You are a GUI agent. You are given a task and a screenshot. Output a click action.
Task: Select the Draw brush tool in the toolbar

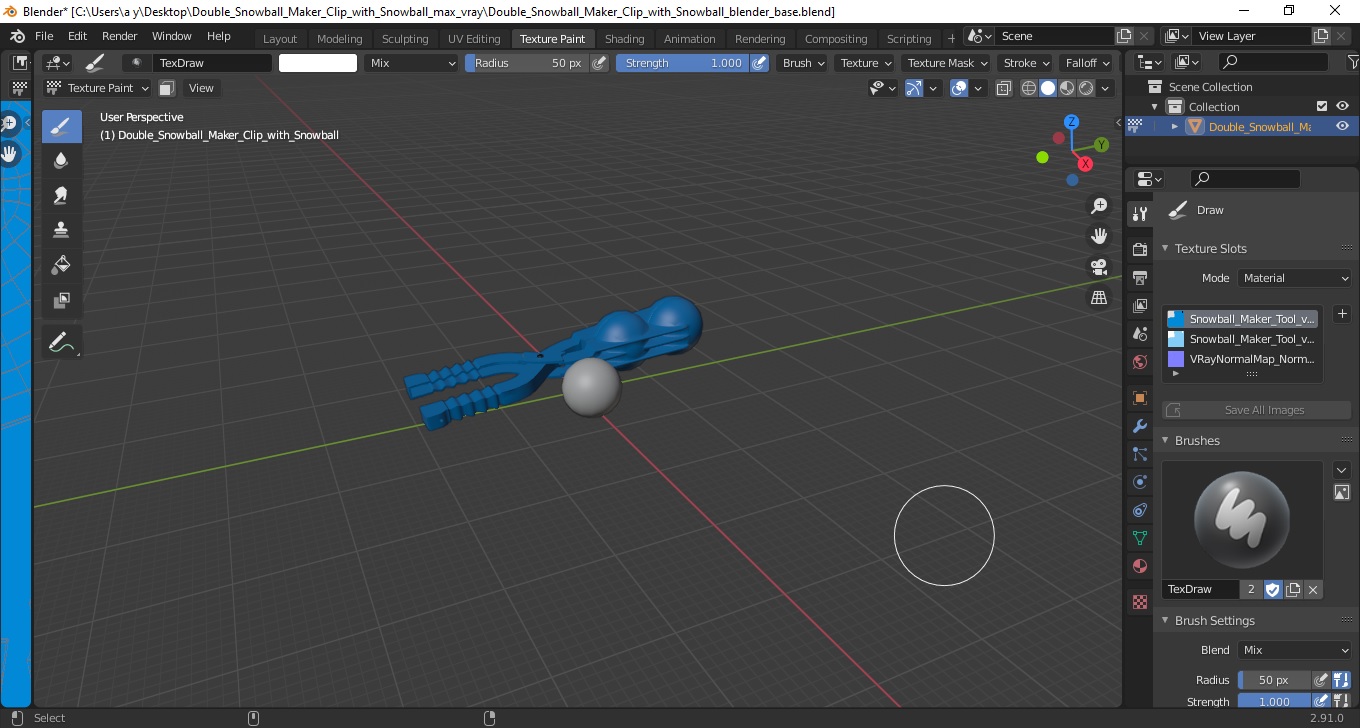coord(61,126)
